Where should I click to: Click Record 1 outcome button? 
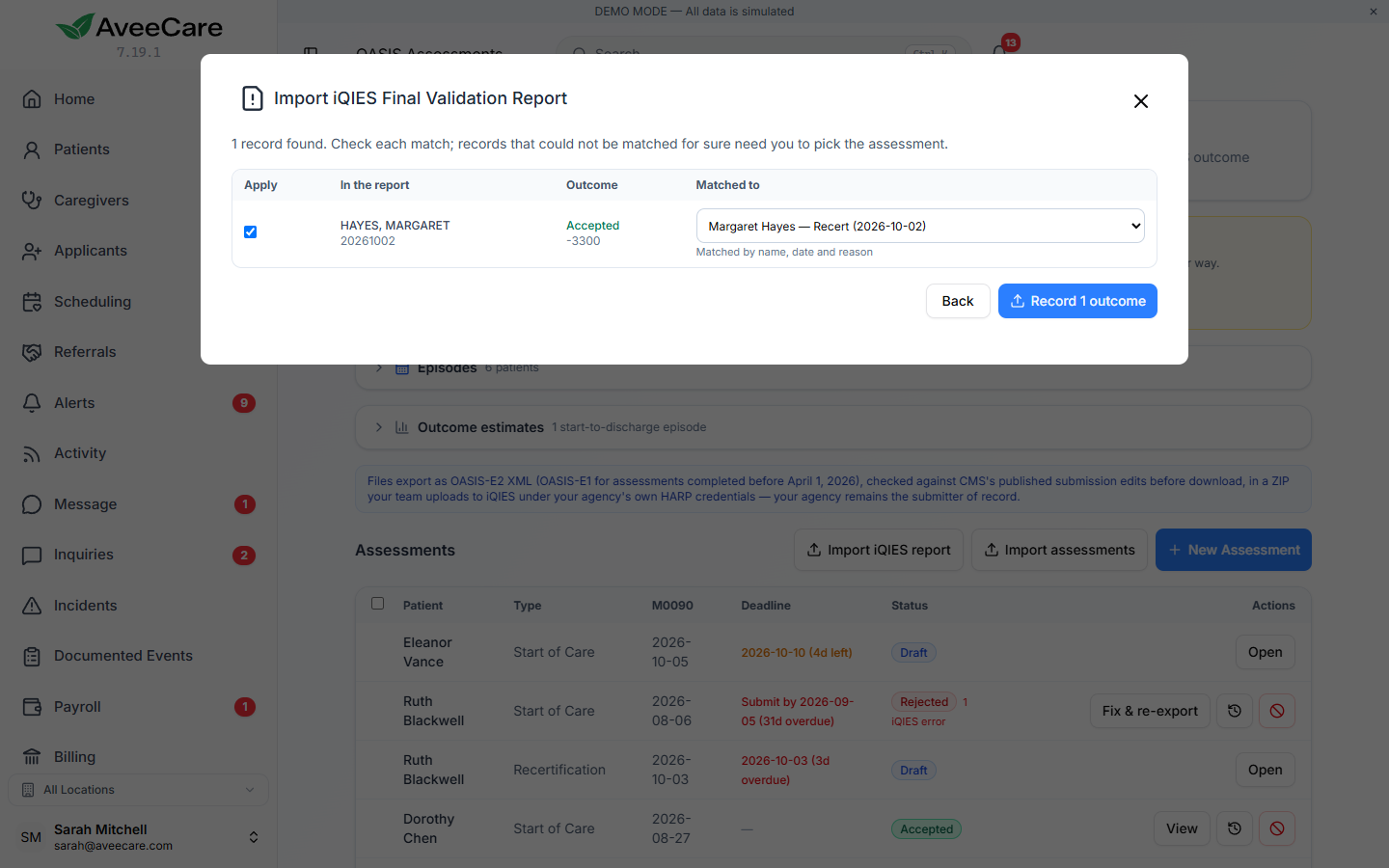point(1077,301)
